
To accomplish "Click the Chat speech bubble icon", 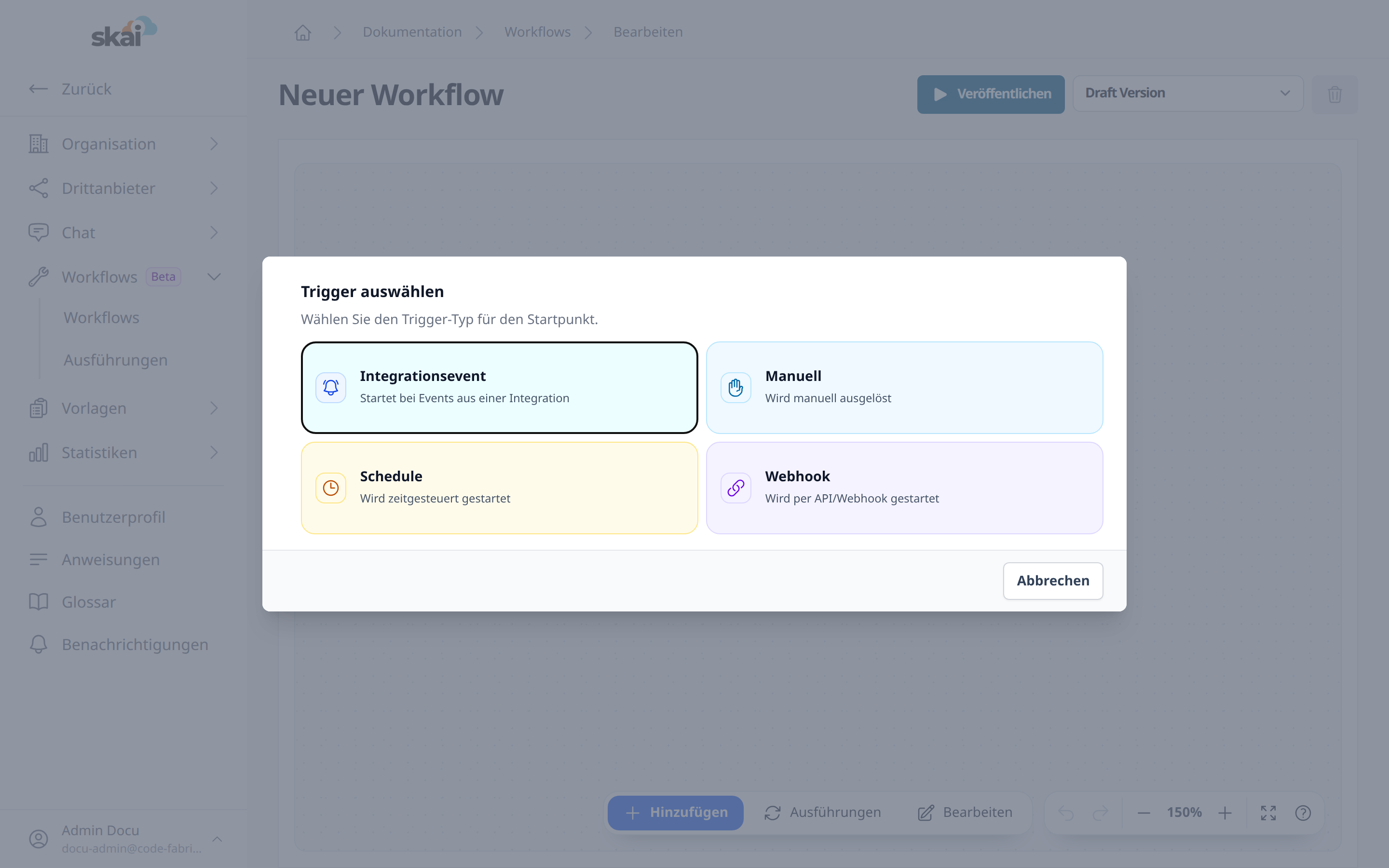I will tap(39, 232).
